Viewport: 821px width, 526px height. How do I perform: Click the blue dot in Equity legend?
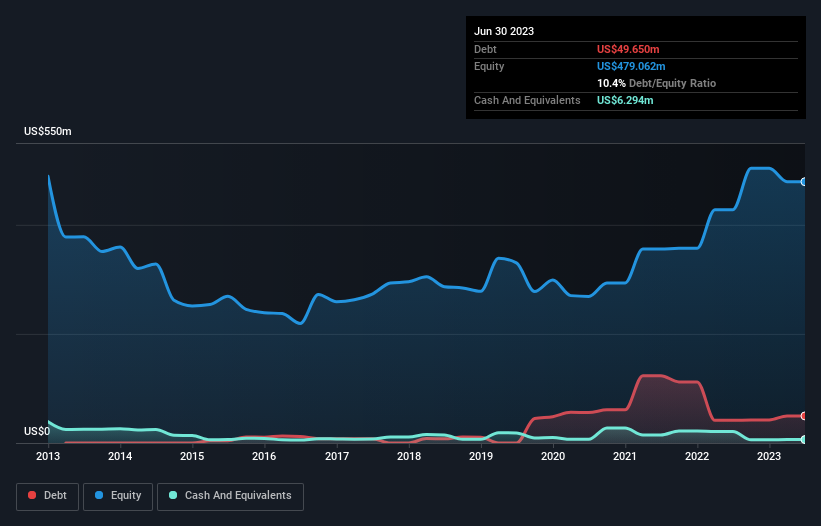pos(99,495)
